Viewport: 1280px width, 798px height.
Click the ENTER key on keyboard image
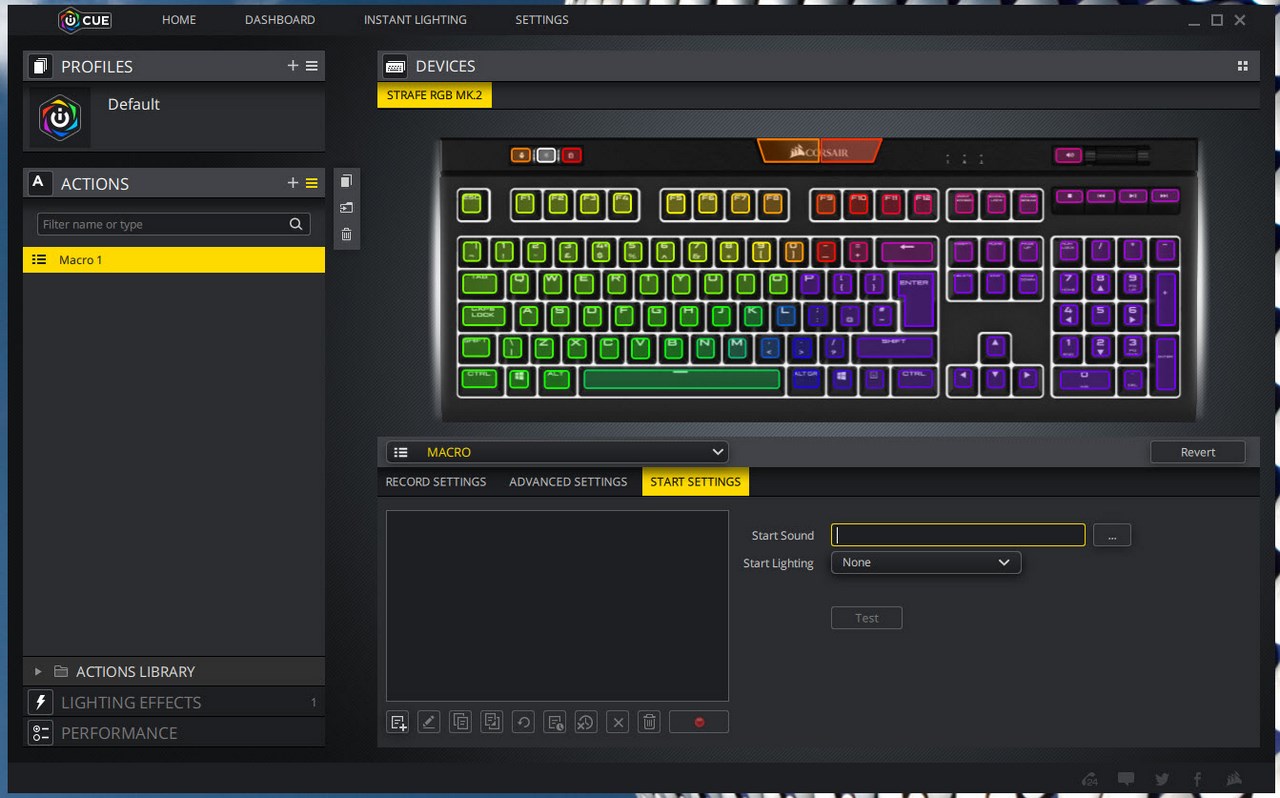tap(915, 300)
